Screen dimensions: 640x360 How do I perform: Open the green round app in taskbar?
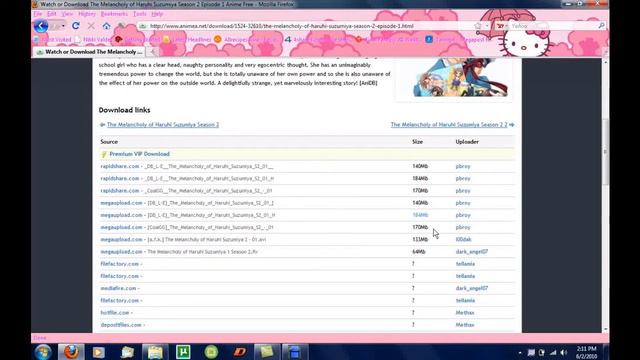(x=211, y=352)
